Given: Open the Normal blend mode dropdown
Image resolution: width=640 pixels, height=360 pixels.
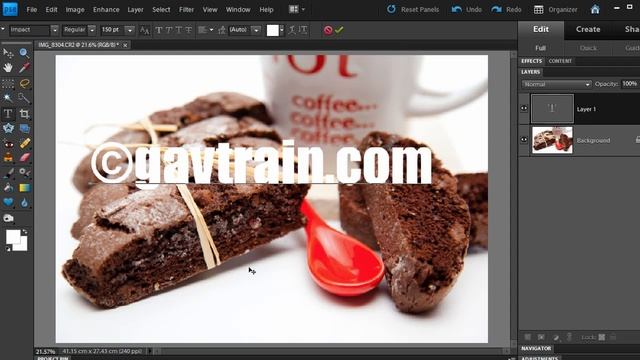Looking at the screenshot, I should 556,84.
